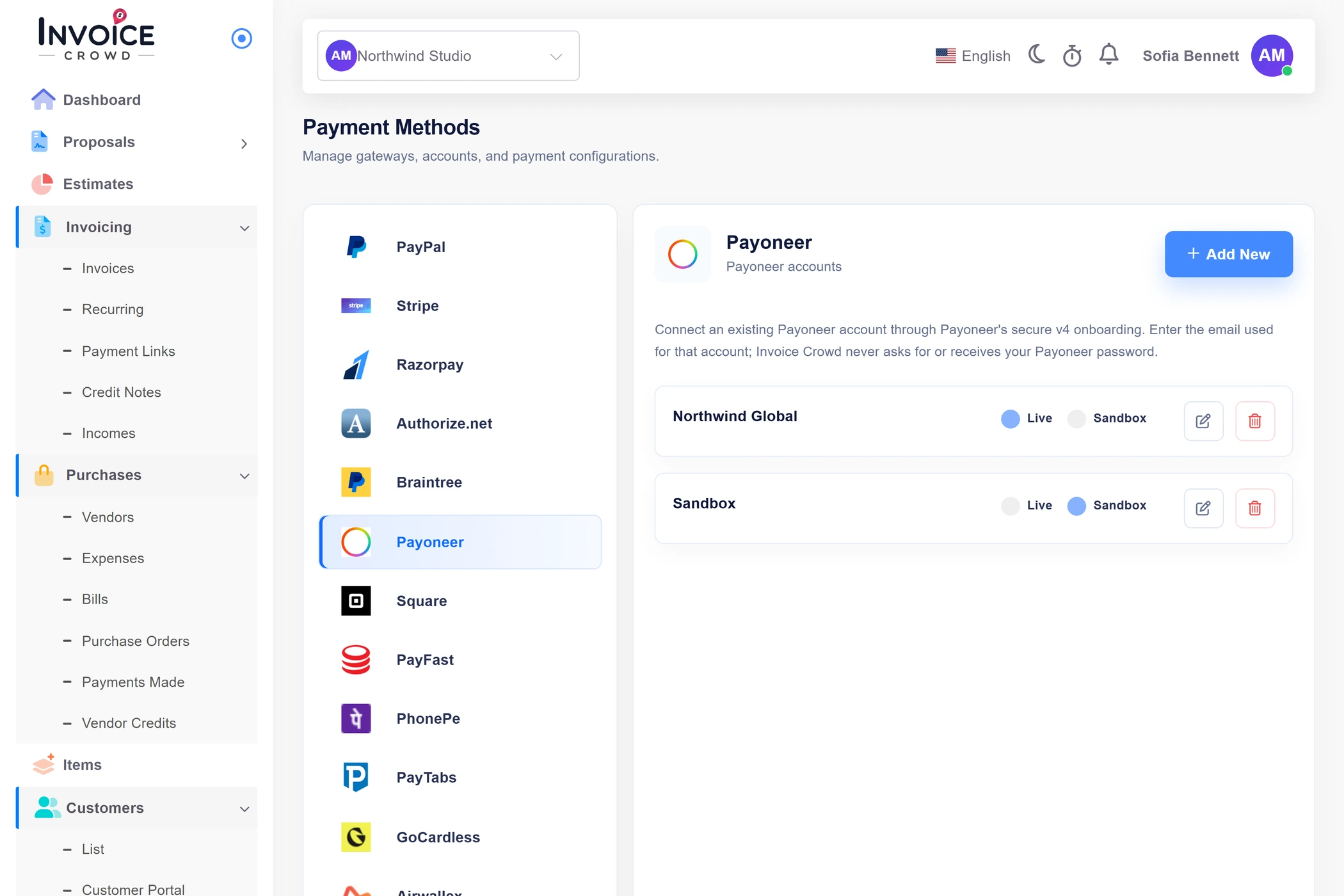The width and height of the screenshot is (1344, 896).
Task: Click the PhonePe gateway logo
Action: (356, 718)
